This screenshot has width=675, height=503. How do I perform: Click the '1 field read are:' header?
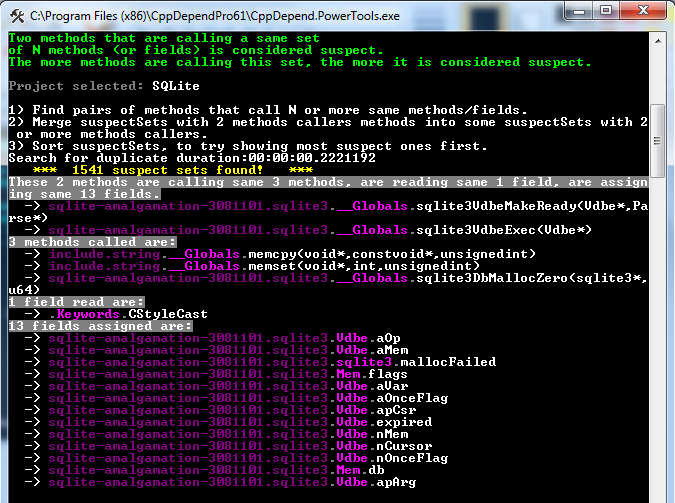(x=76, y=302)
